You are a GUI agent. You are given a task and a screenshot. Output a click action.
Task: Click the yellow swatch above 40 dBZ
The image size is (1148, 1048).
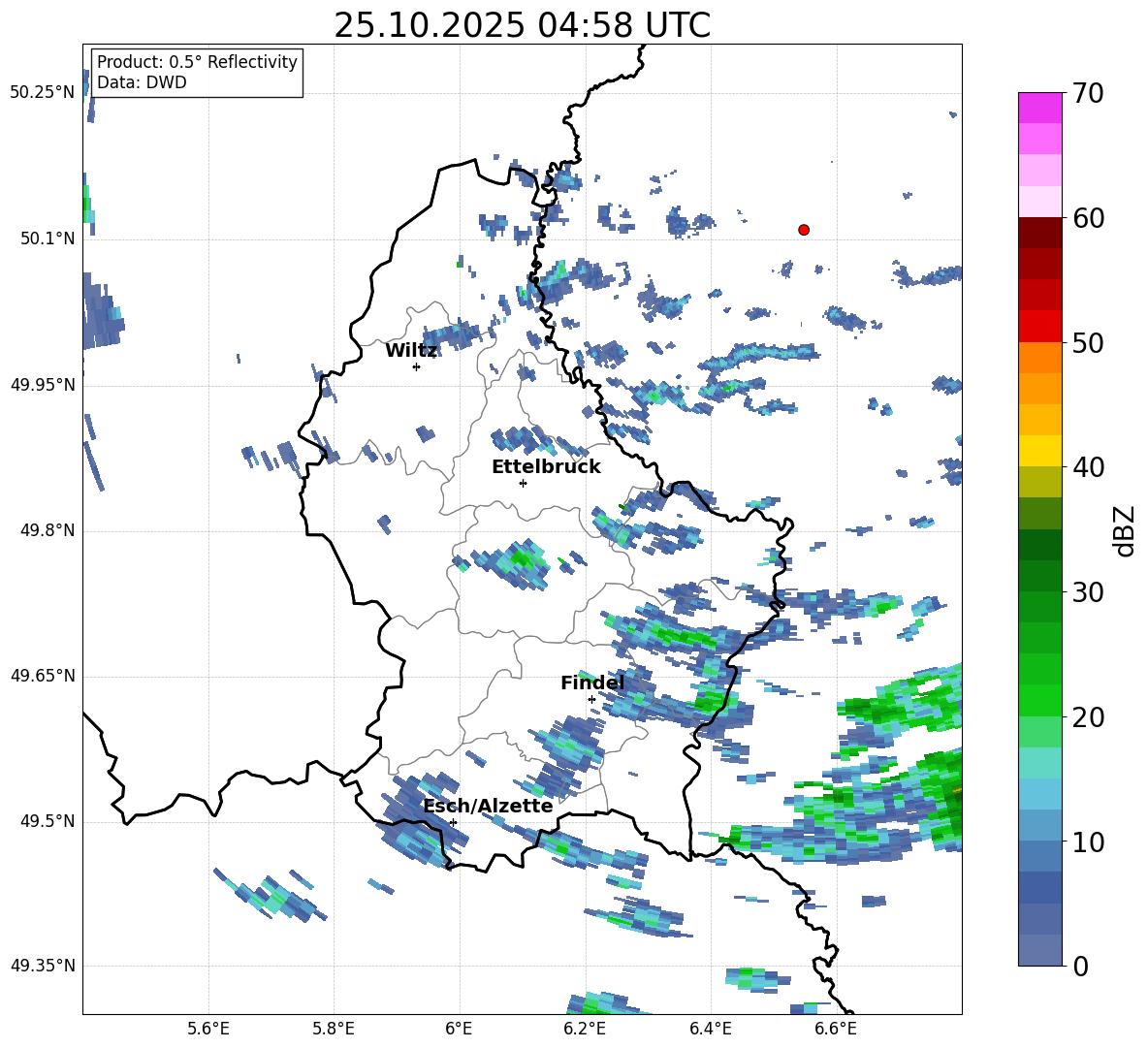[x=1039, y=451]
